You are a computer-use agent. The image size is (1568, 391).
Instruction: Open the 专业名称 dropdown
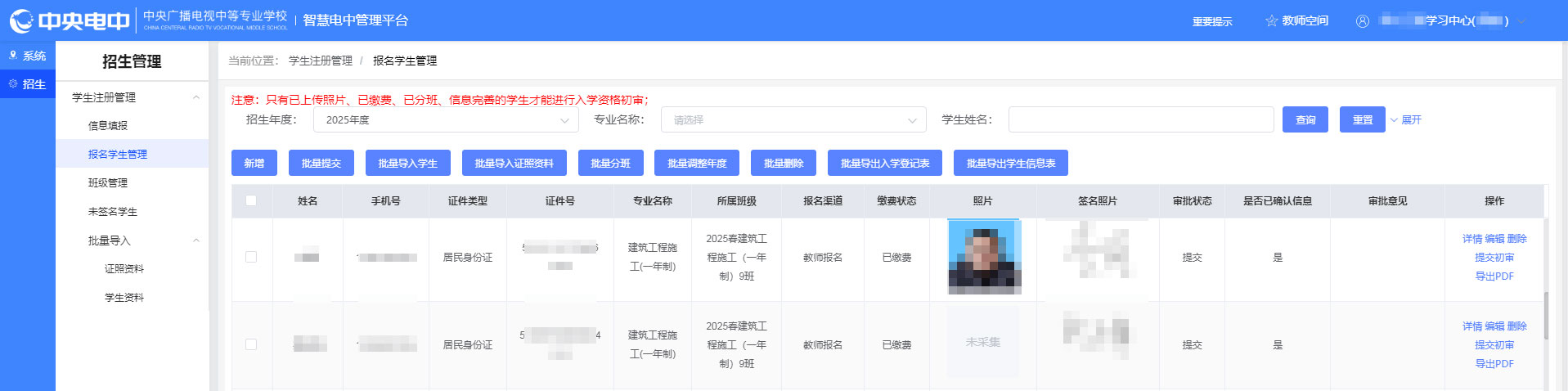pyautogui.click(x=793, y=120)
